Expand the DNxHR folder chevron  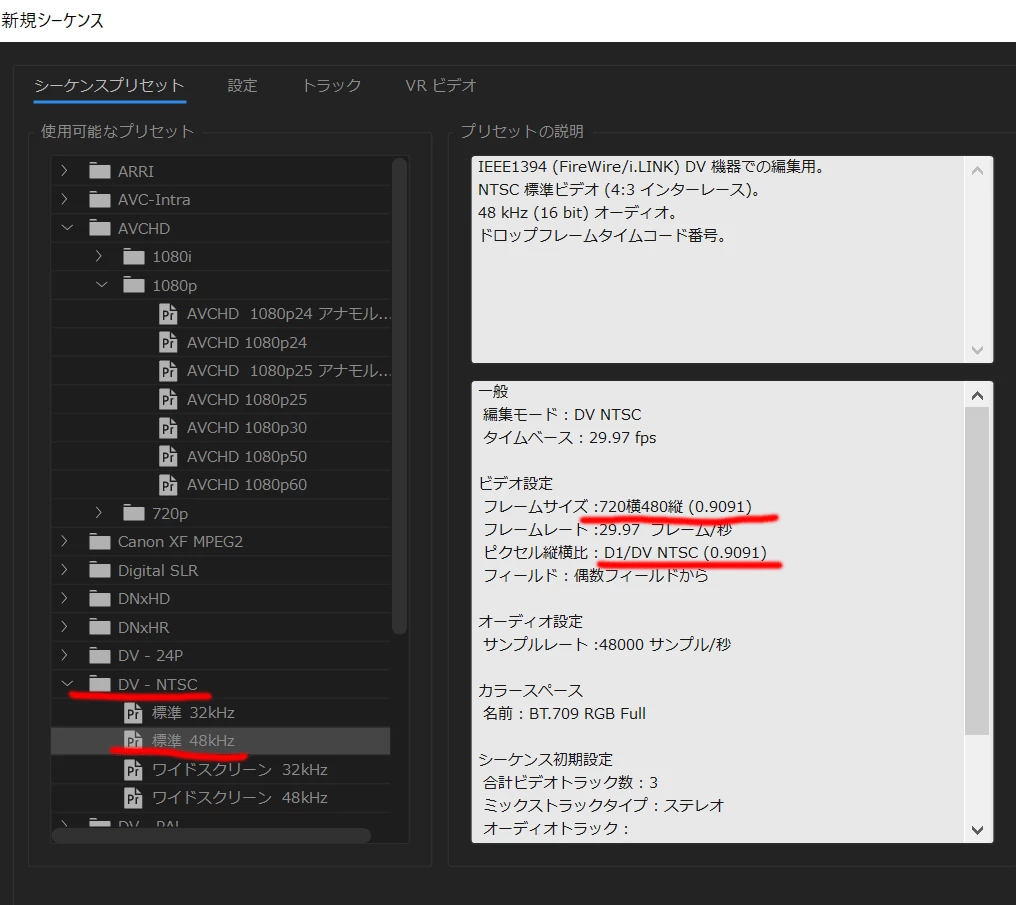(x=64, y=627)
